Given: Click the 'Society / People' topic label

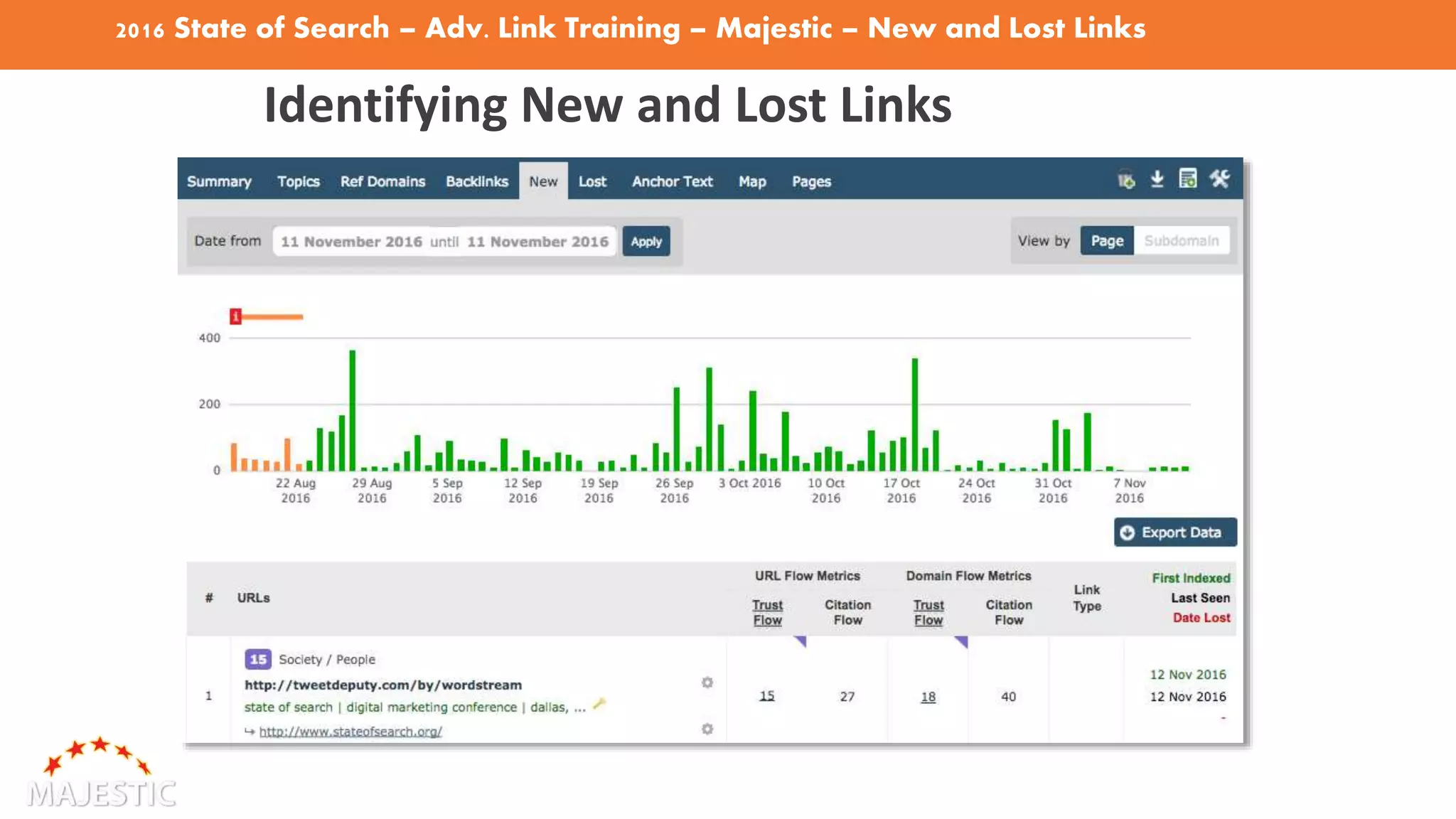Looking at the screenshot, I should [x=327, y=659].
